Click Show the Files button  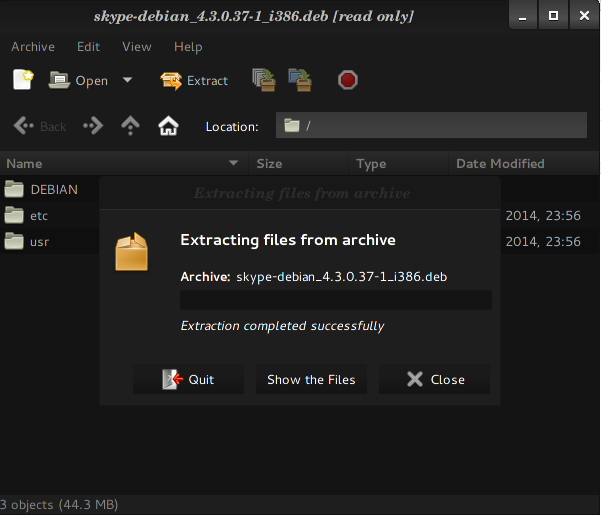(x=311, y=379)
